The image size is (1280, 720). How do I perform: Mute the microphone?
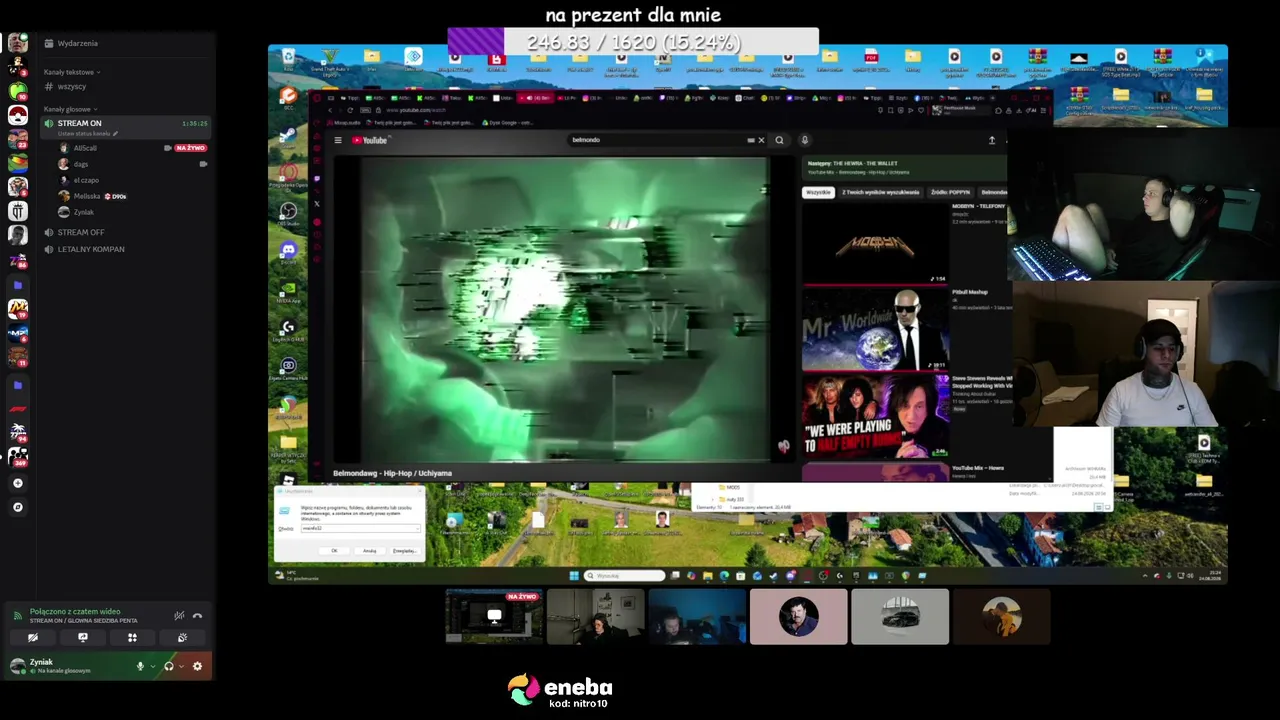tap(140, 666)
